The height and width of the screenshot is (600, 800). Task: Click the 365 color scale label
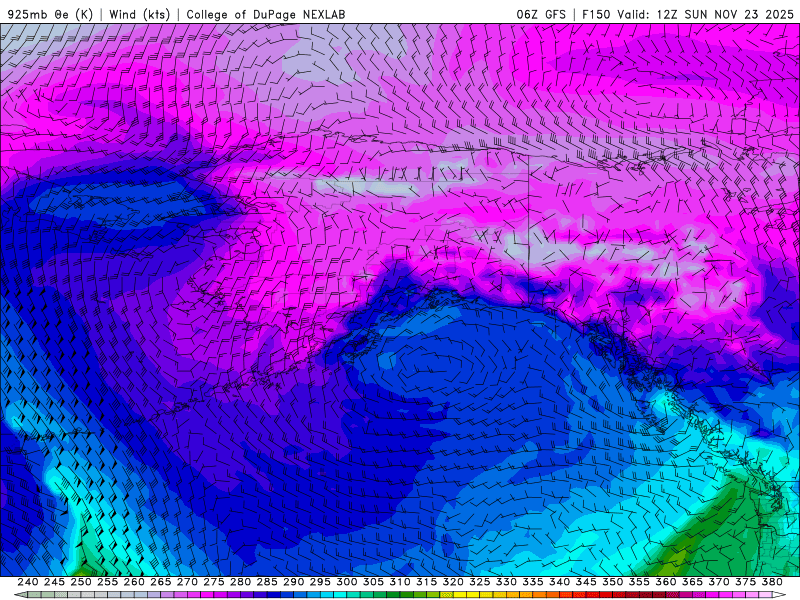click(x=692, y=582)
